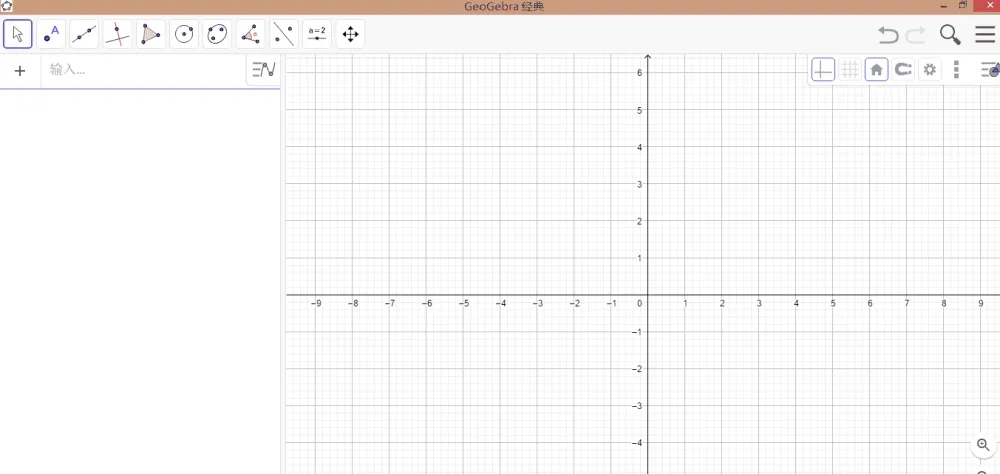Select the Move arrow tool
The width and height of the screenshot is (1000, 474).
point(18,34)
